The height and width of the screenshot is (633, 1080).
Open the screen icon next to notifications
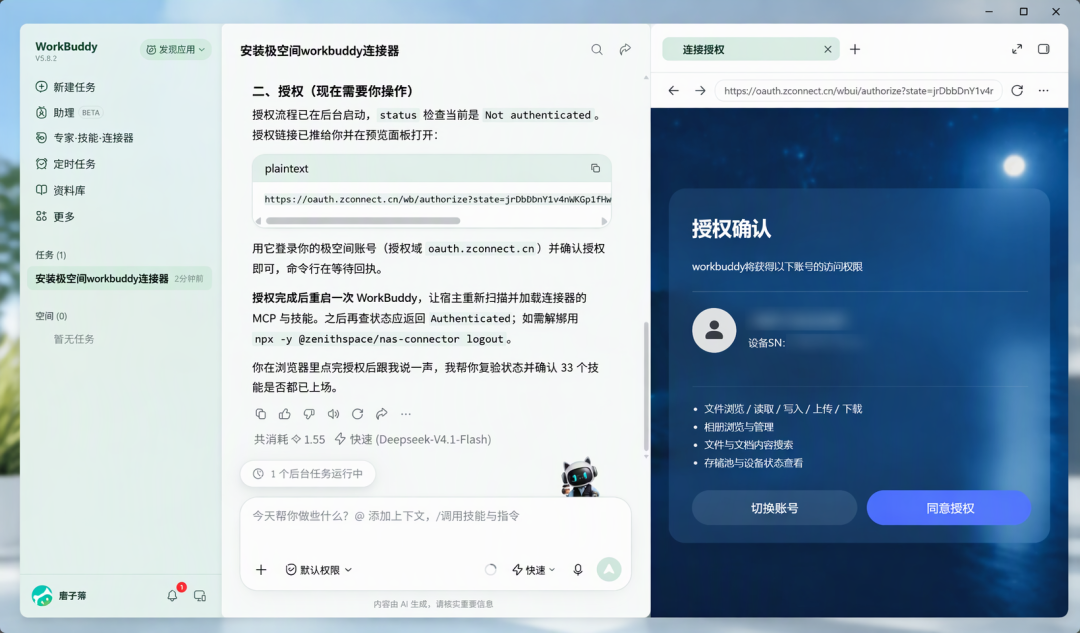tap(200, 596)
